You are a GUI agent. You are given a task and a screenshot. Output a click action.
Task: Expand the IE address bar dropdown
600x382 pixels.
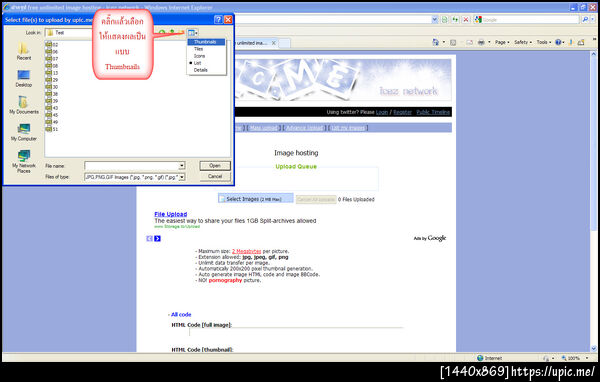pyautogui.click(x=434, y=20)
